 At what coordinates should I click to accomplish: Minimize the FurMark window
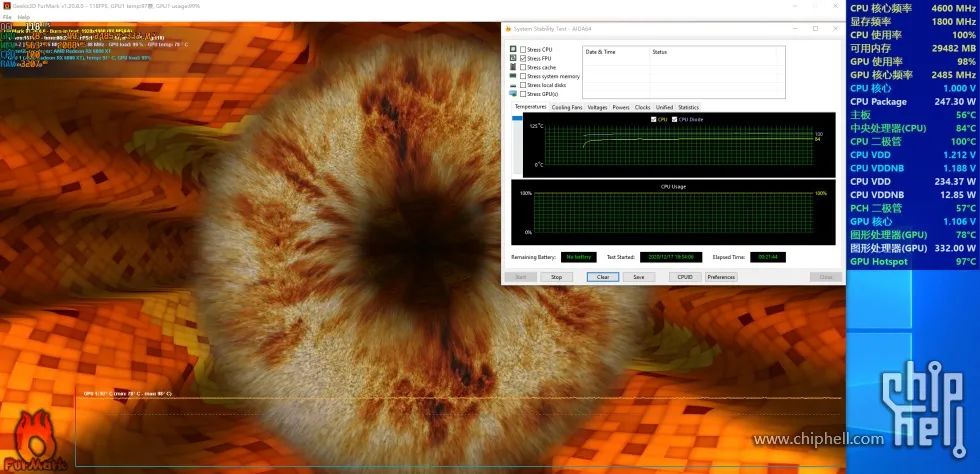(x=795, y=6)
